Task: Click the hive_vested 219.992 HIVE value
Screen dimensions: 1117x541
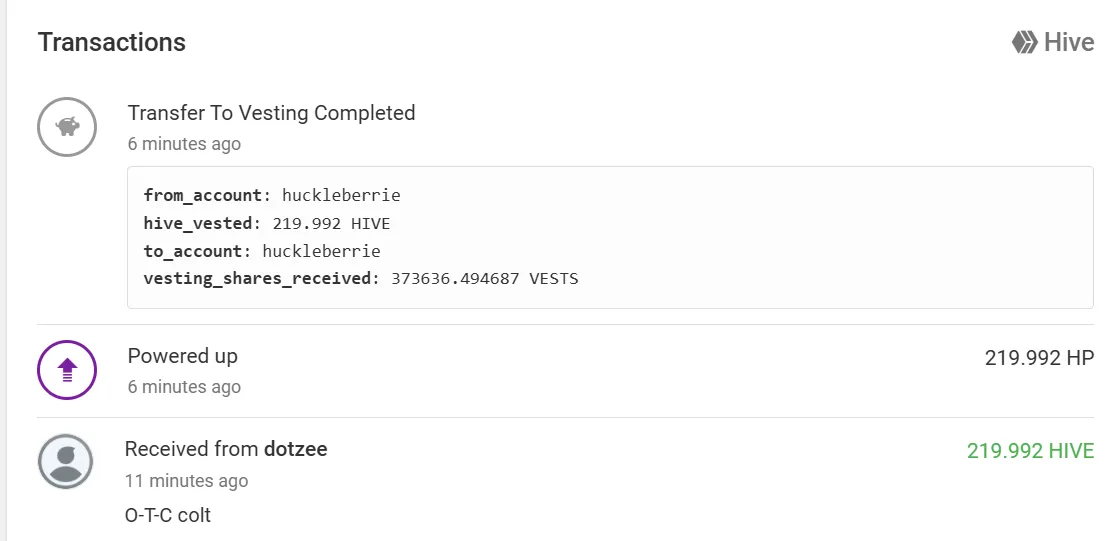Action: (331, 223)
